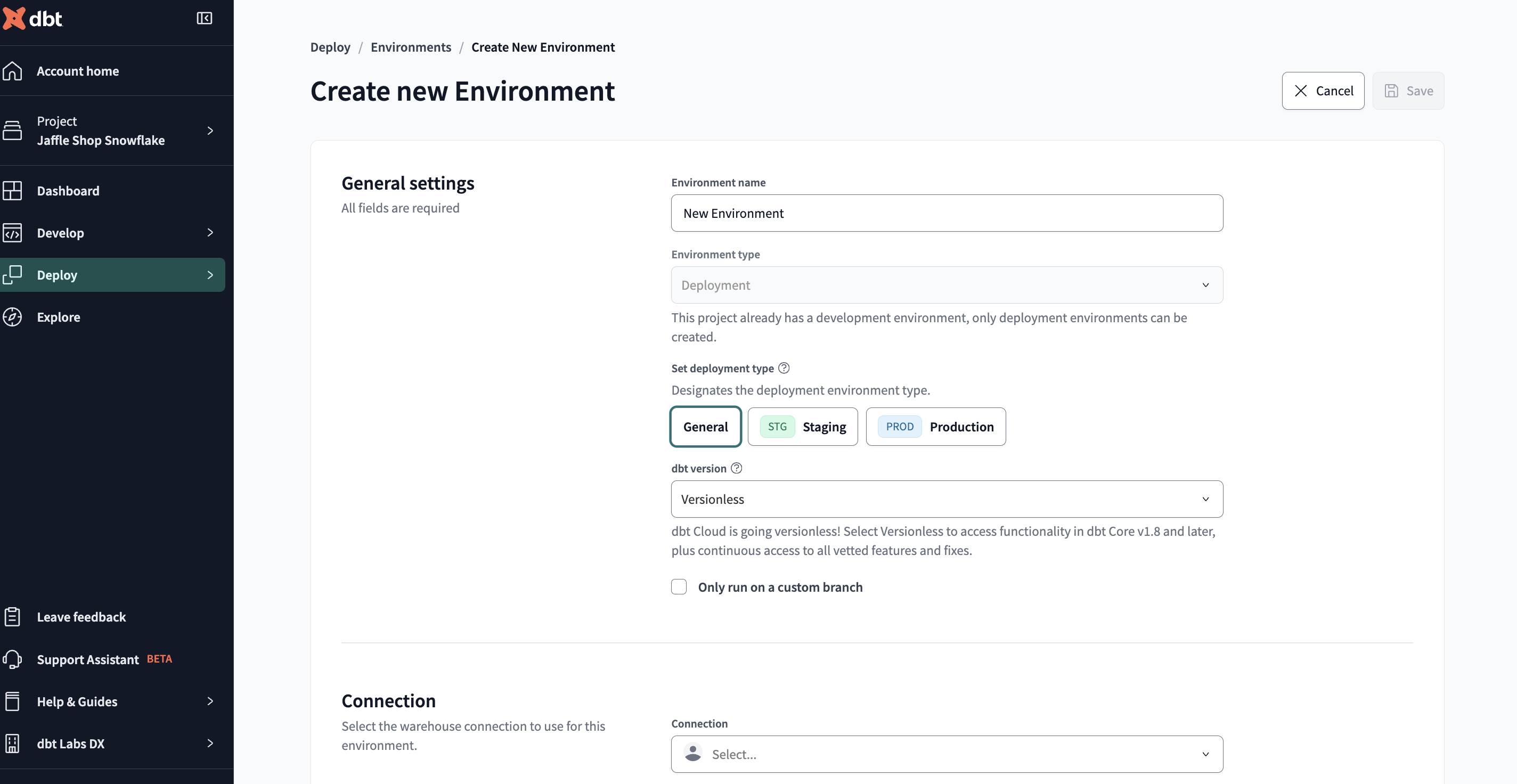Image resolution: width=1517 pixels, height=784 pixels.
Task: Open the Dashboard
Action: point(68,190)
